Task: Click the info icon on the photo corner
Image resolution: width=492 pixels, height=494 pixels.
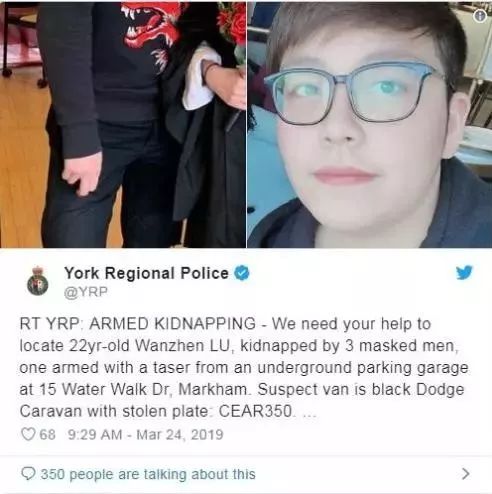Action: (480, 16)
